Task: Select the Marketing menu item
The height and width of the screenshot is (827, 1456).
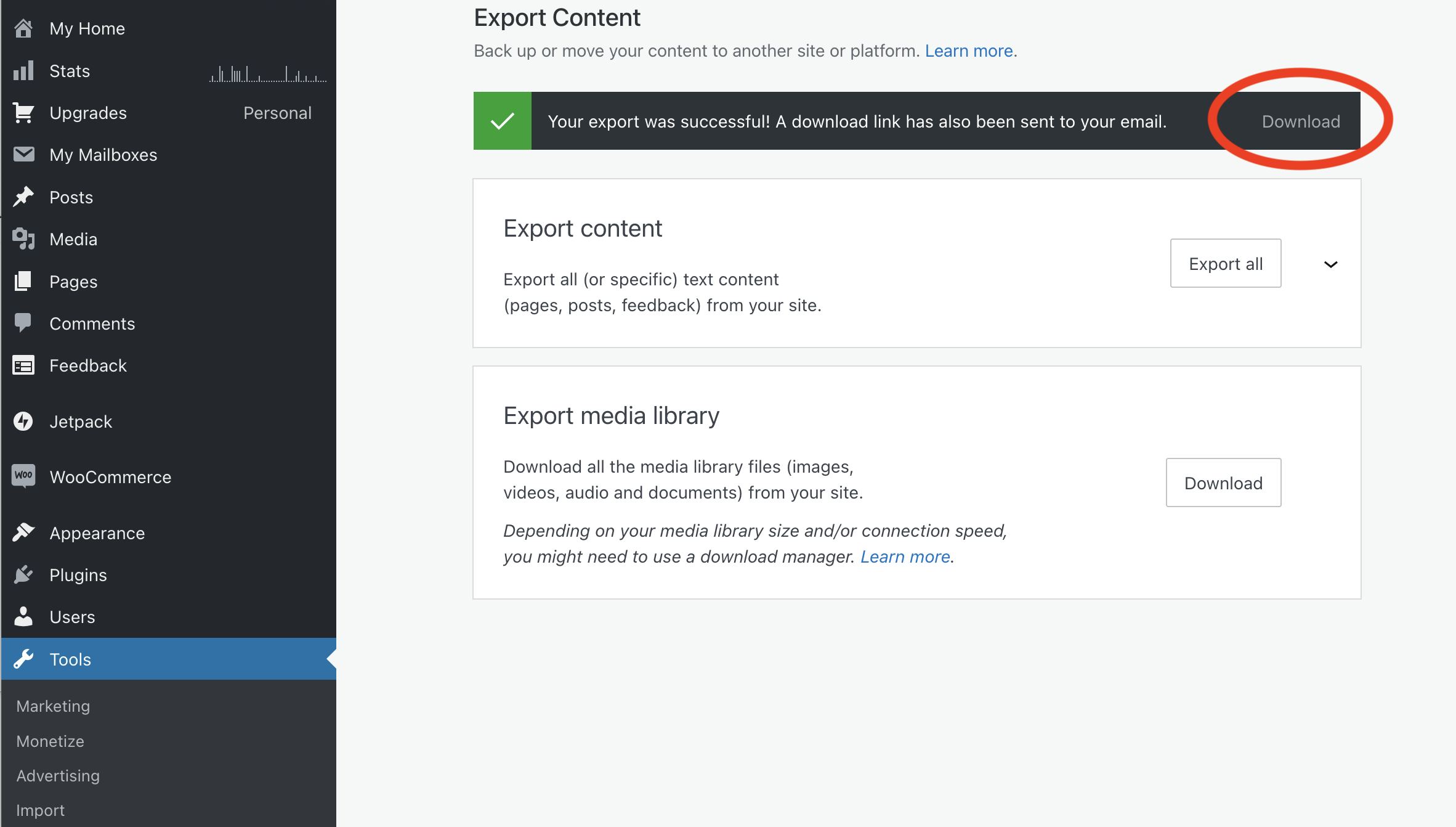Action: 53,705
